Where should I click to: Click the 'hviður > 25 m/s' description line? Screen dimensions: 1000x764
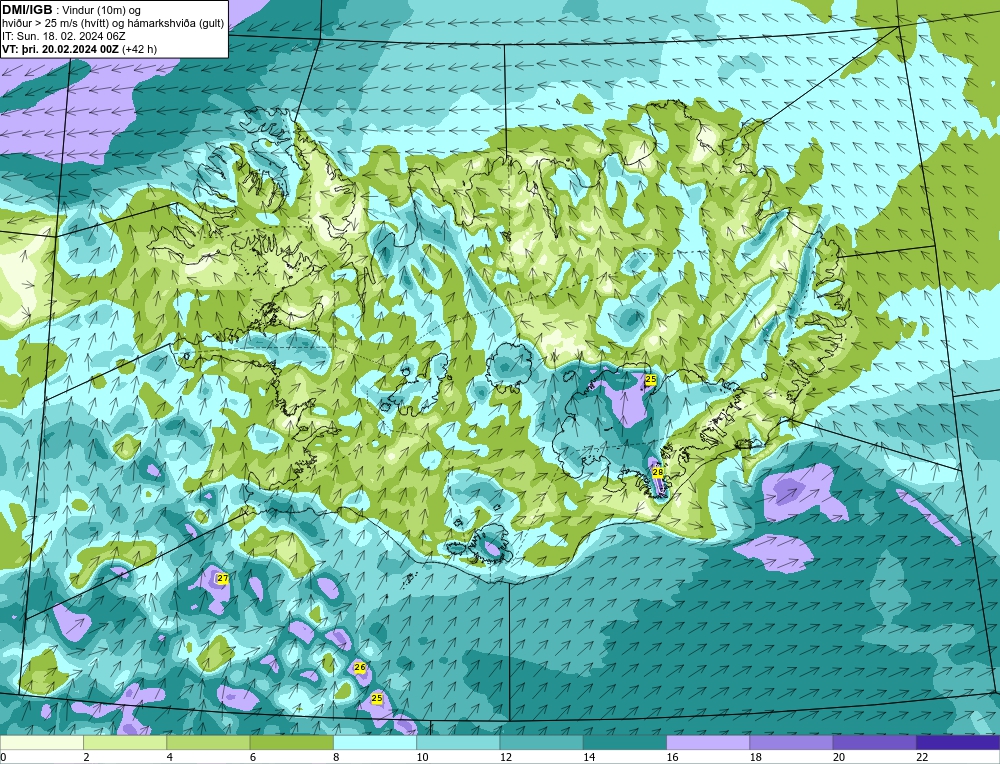pyautogui.click(x=113, y=24)
